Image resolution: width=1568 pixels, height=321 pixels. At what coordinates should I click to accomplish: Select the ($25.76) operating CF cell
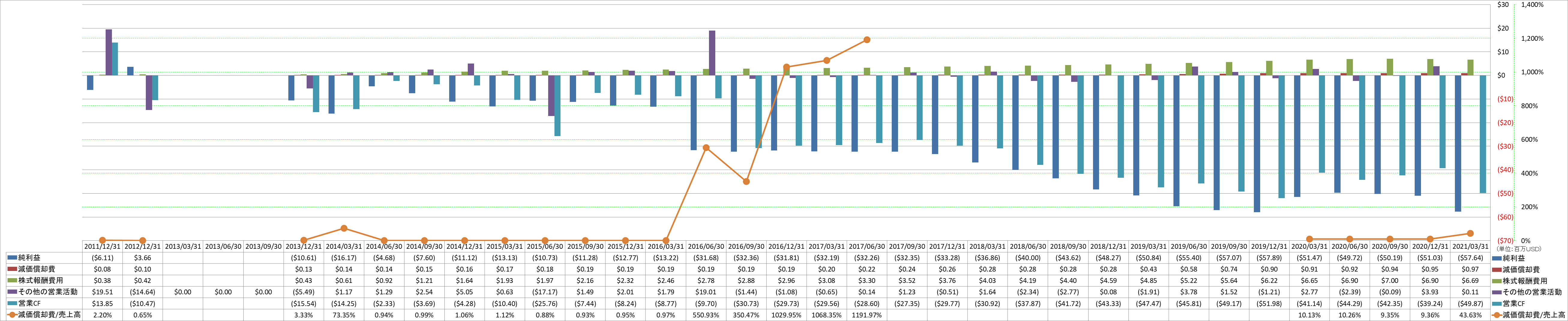coord(545,303)
